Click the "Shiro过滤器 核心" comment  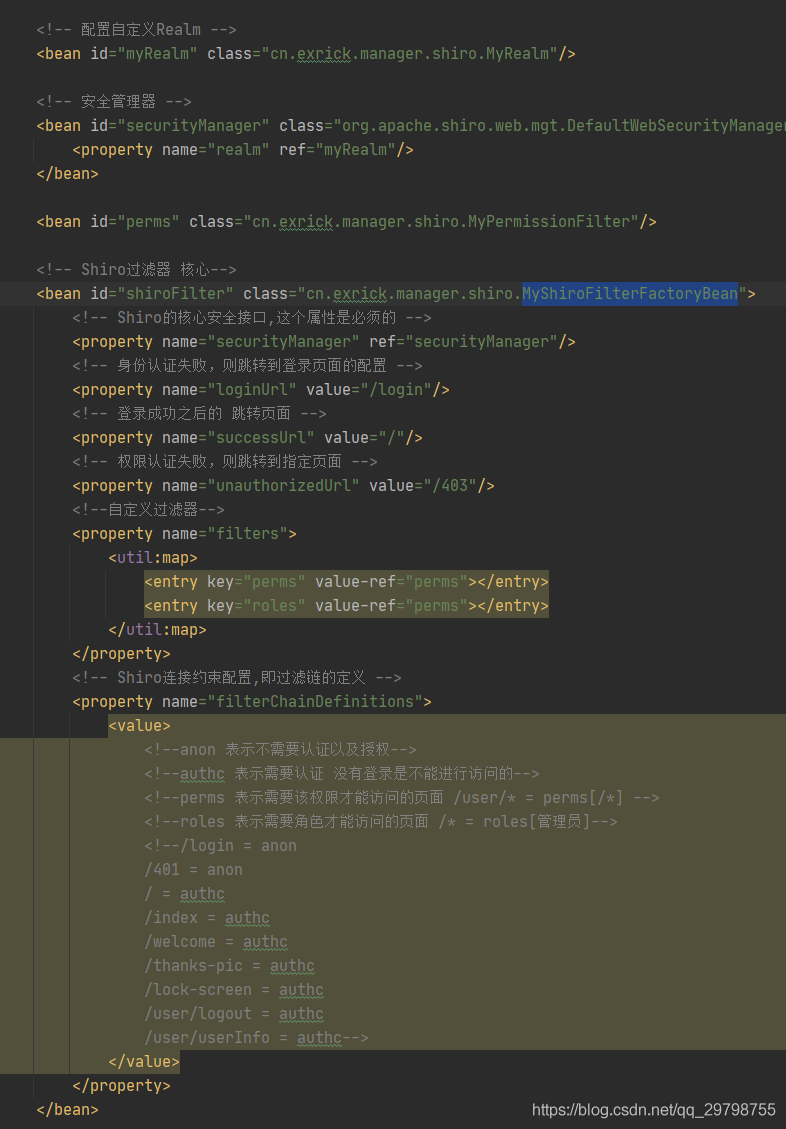pyautogui.click(x=137, y=270)
